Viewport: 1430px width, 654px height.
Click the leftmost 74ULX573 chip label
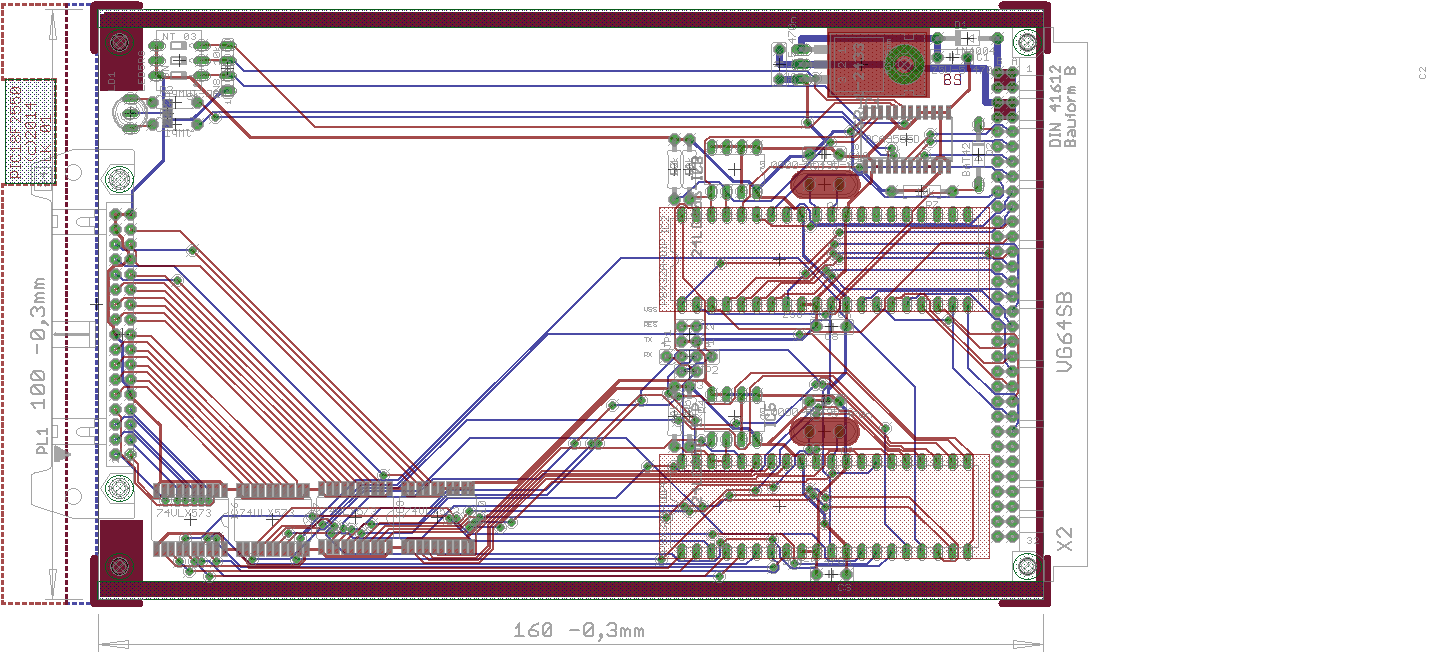pos(183,513)
